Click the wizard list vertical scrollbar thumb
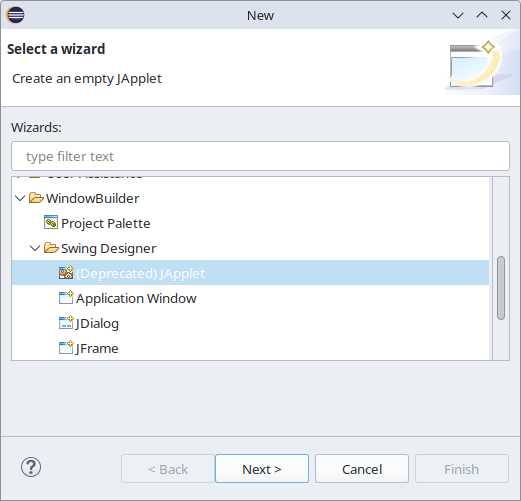This screenshot has height=501, width=521. point(501,288)
